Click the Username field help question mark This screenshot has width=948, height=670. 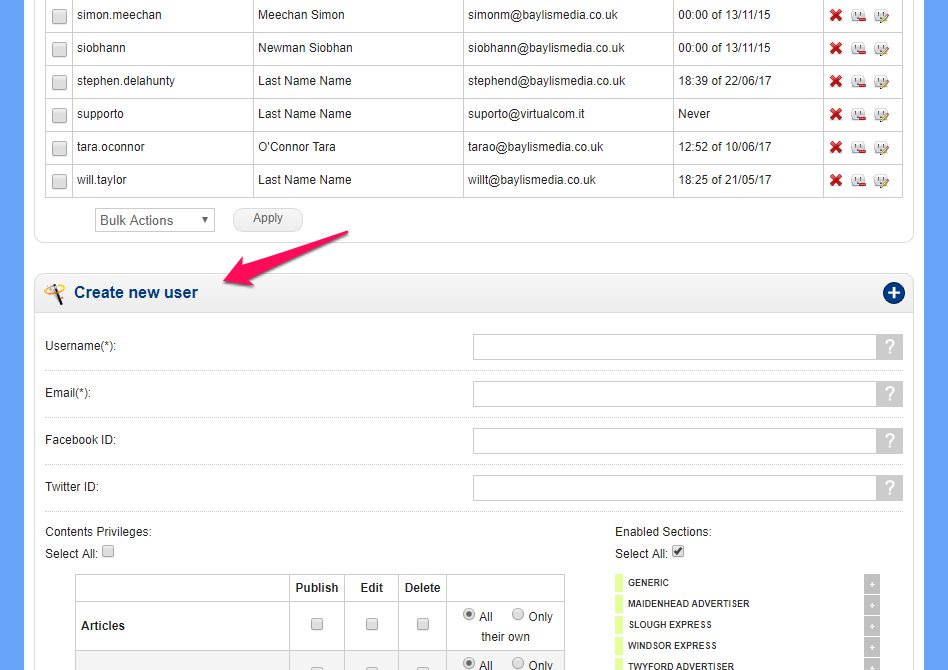tap(889, 347)
